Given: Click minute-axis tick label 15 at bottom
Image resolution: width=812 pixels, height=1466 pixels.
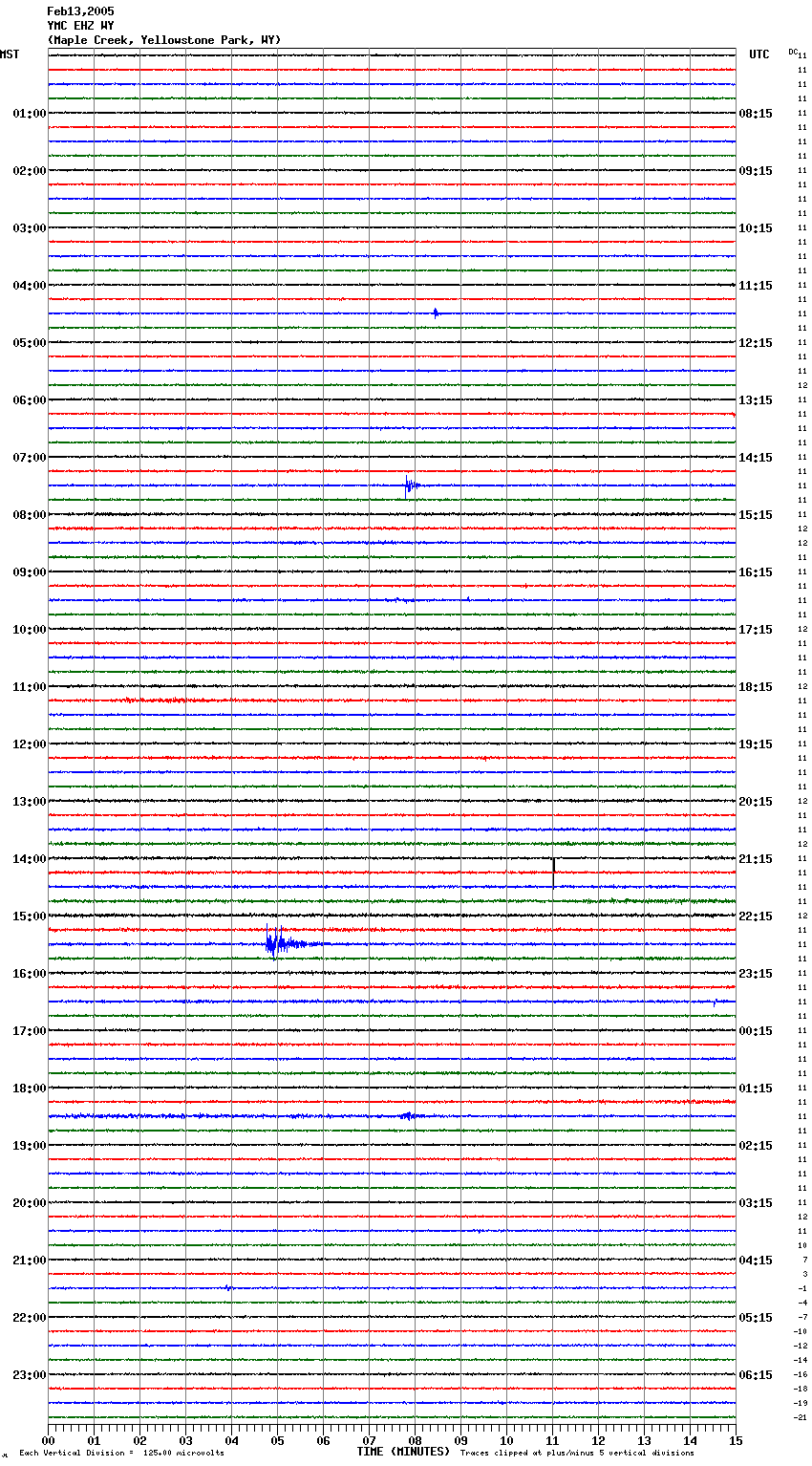Looking at the screenshot, I should [x=736, y=1440].
